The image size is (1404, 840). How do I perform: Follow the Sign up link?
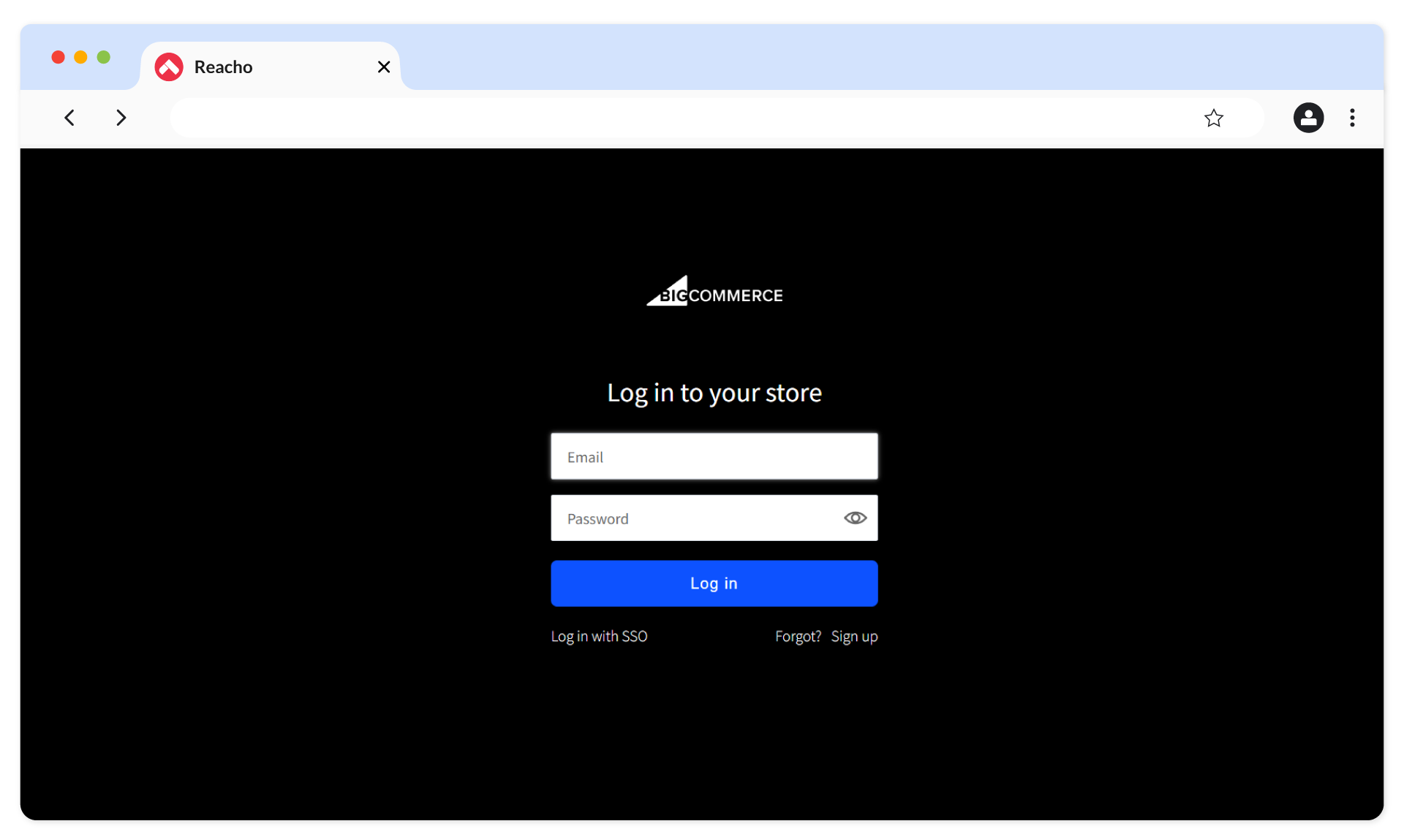click(853, 637)
